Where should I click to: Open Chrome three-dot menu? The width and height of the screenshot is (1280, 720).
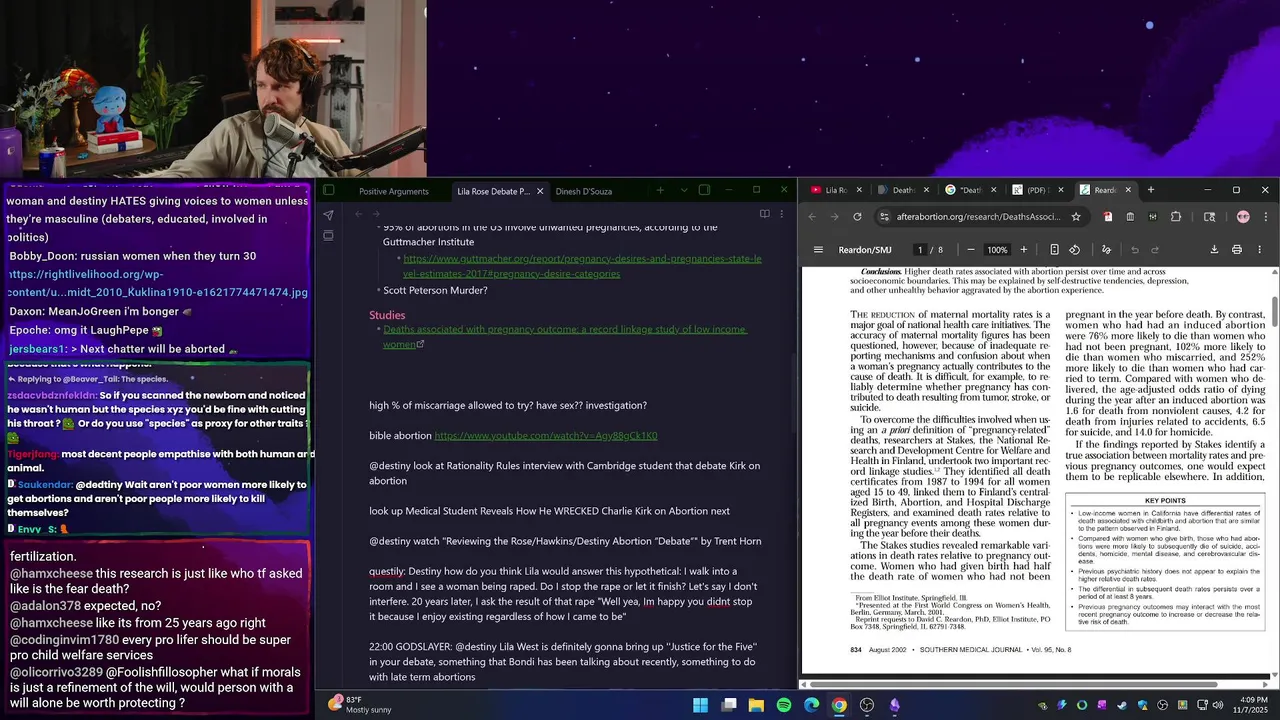[1265, 216]
